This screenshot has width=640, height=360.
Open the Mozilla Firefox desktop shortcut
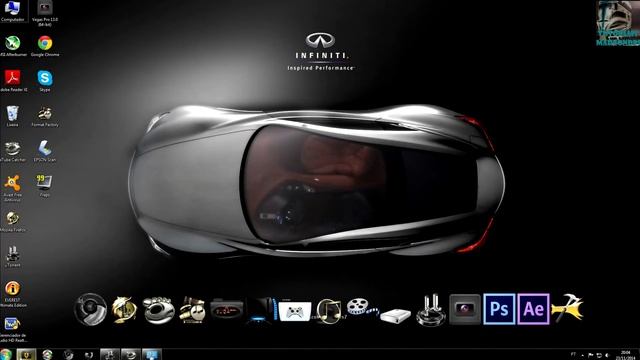[13, 222]
